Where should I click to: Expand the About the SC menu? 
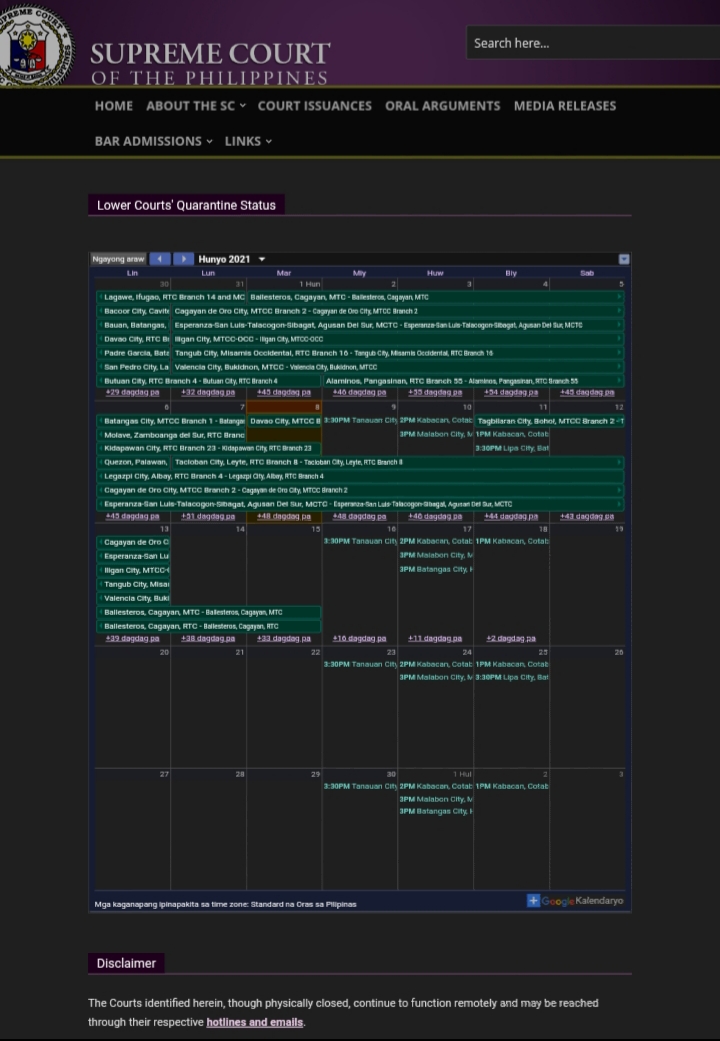point(195,106)
